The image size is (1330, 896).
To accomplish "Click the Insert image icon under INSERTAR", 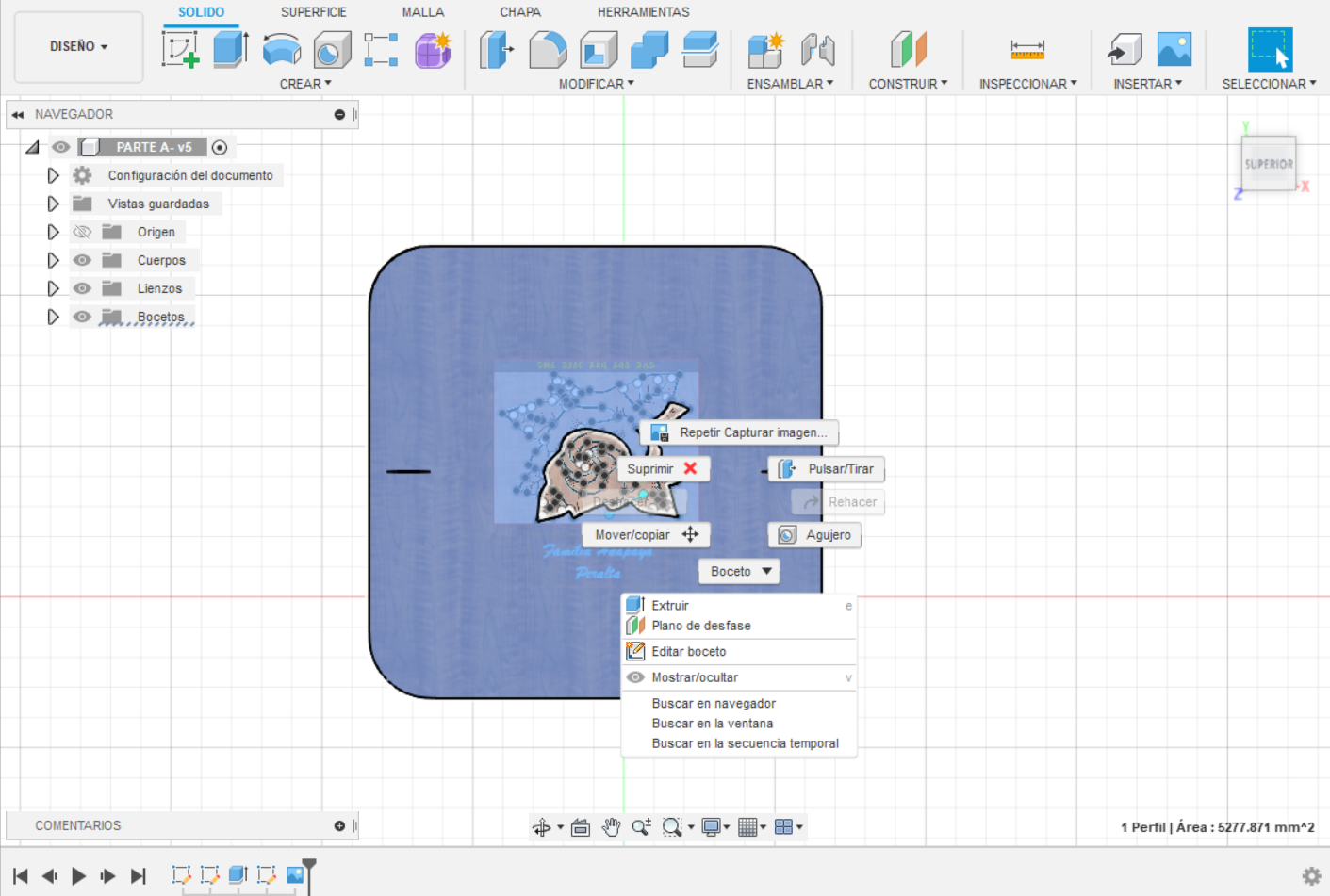I will pyautogui.click(x=1174, y=49).
